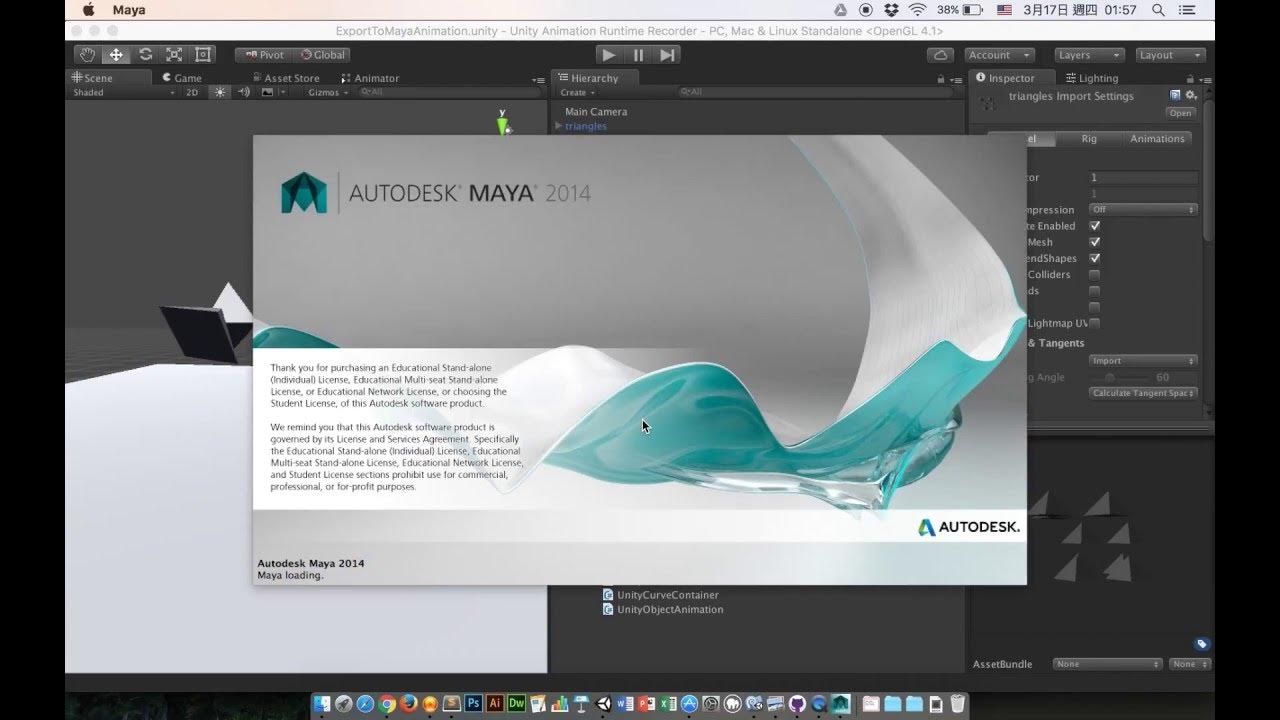Open Calculate Tangent Space dropdown
This screenshot has width=1280, height=720.
click(1143, 393)
